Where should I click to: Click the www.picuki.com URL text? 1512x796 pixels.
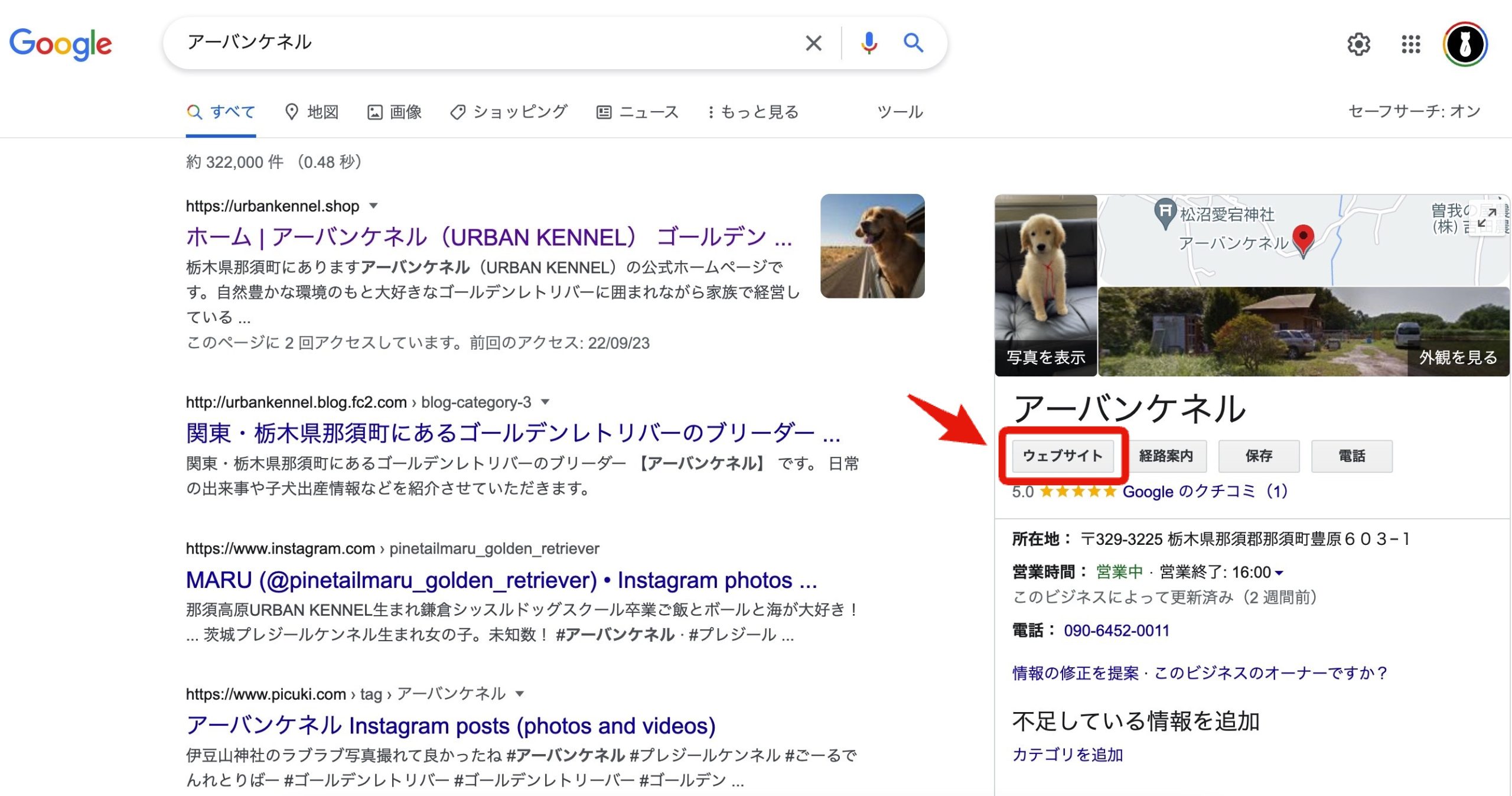click(x=266, y=693)
